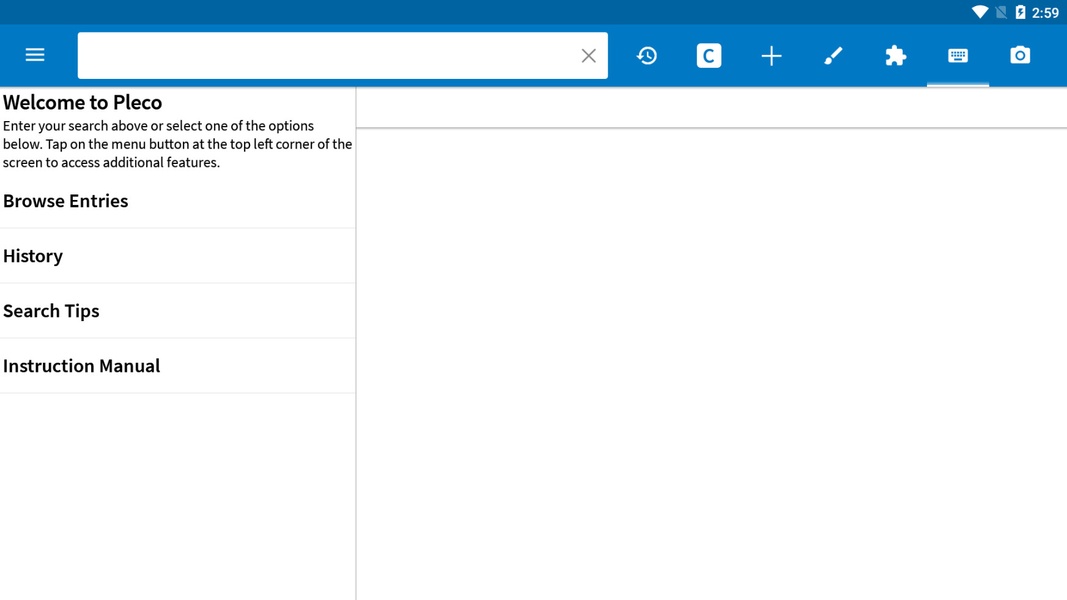The image size is (1067, 600).
Task: Open Search Tips
Action: click(x=178, y=311)
